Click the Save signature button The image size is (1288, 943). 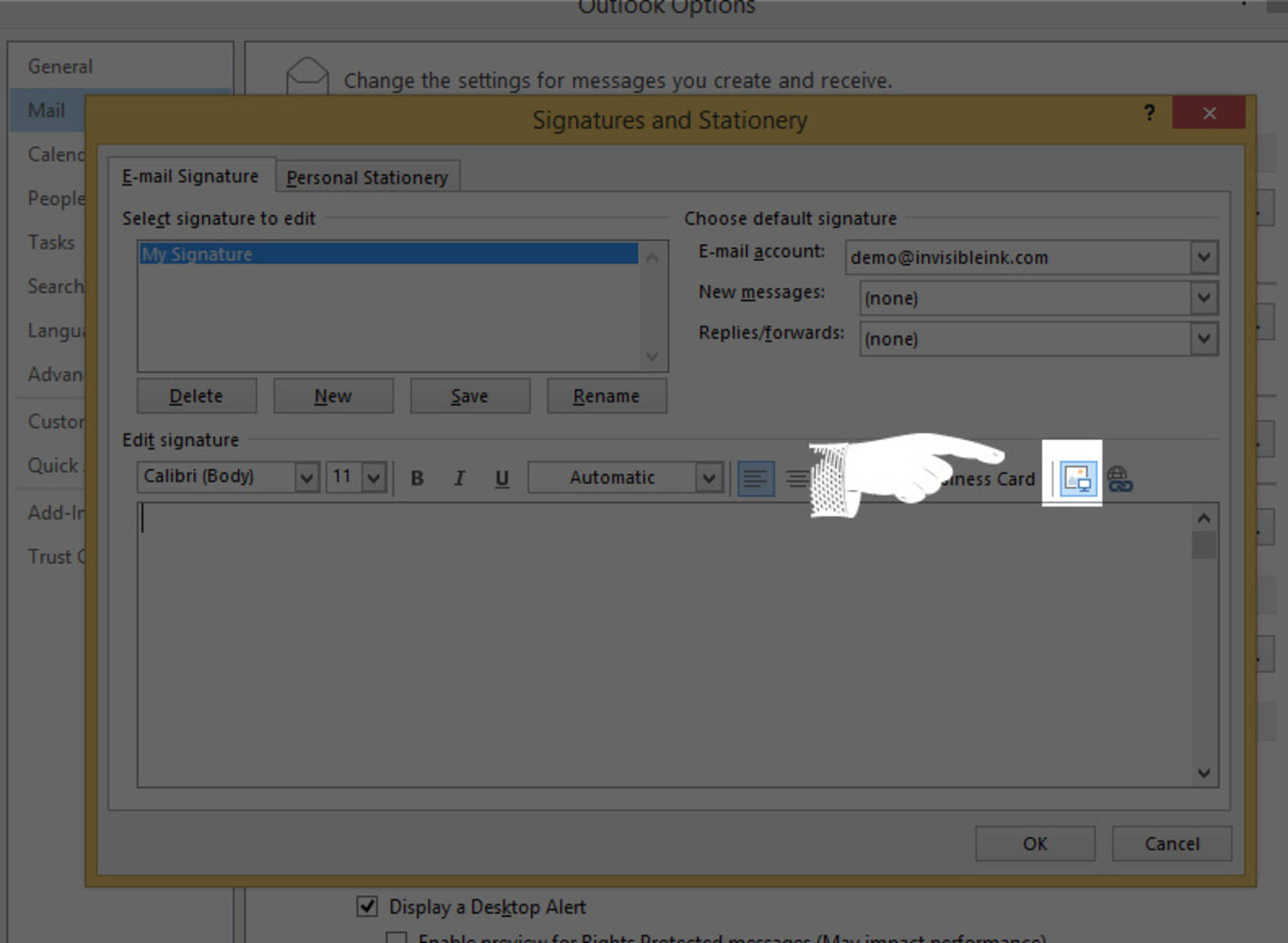point(470,396)
